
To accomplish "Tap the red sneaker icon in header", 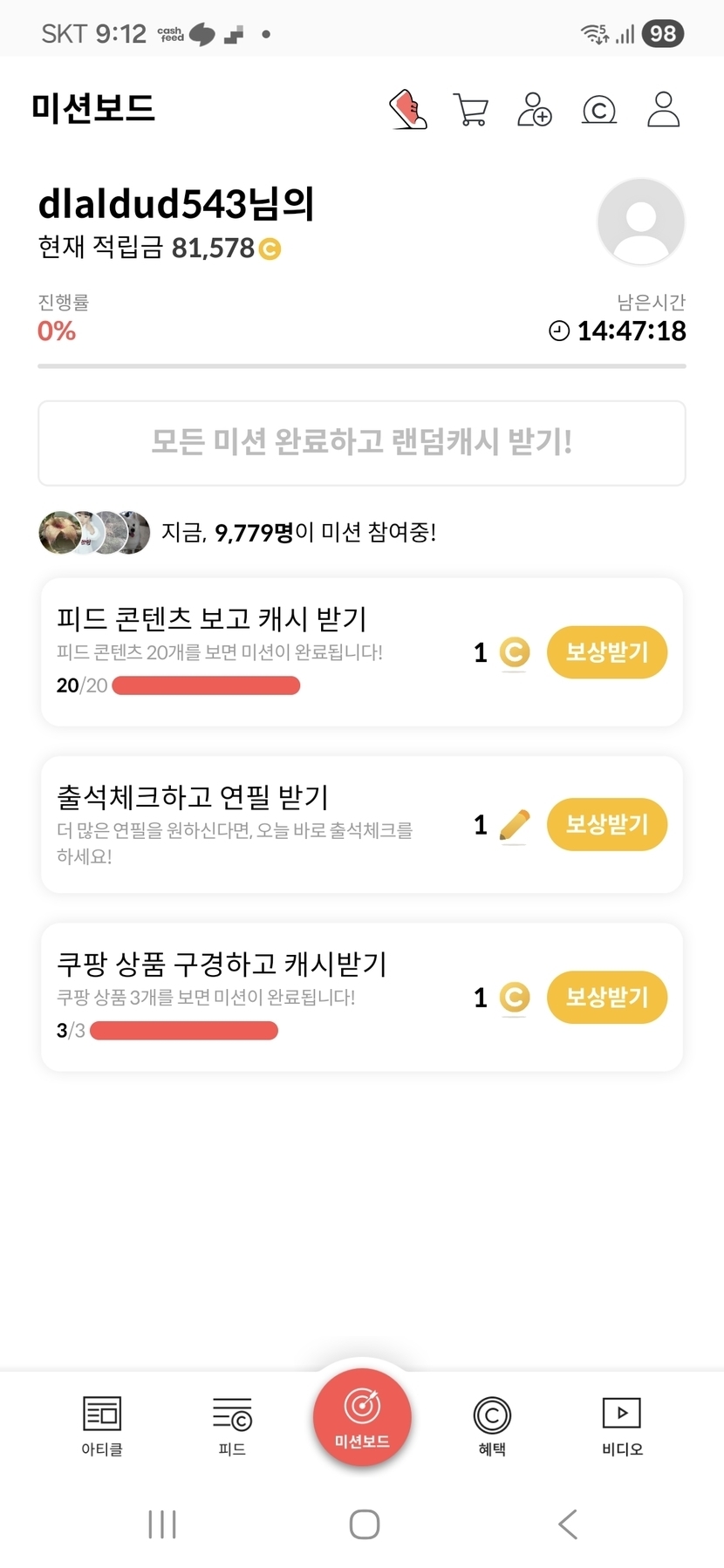I will point(407,110).
